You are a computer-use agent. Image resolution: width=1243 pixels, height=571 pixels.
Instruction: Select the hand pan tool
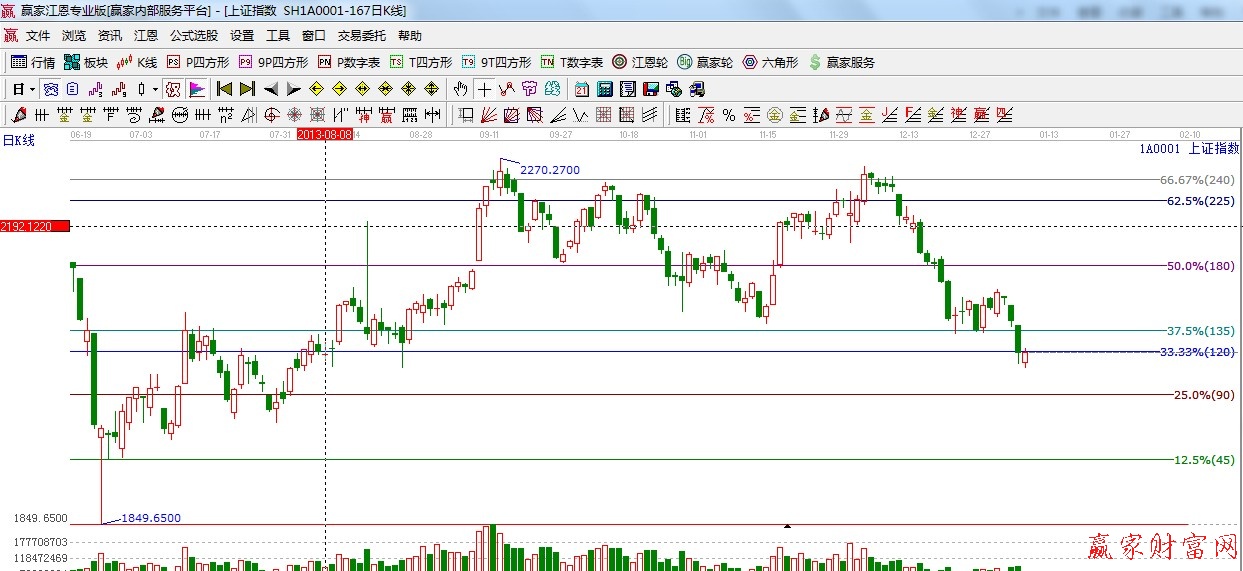[x=460, y=89]
